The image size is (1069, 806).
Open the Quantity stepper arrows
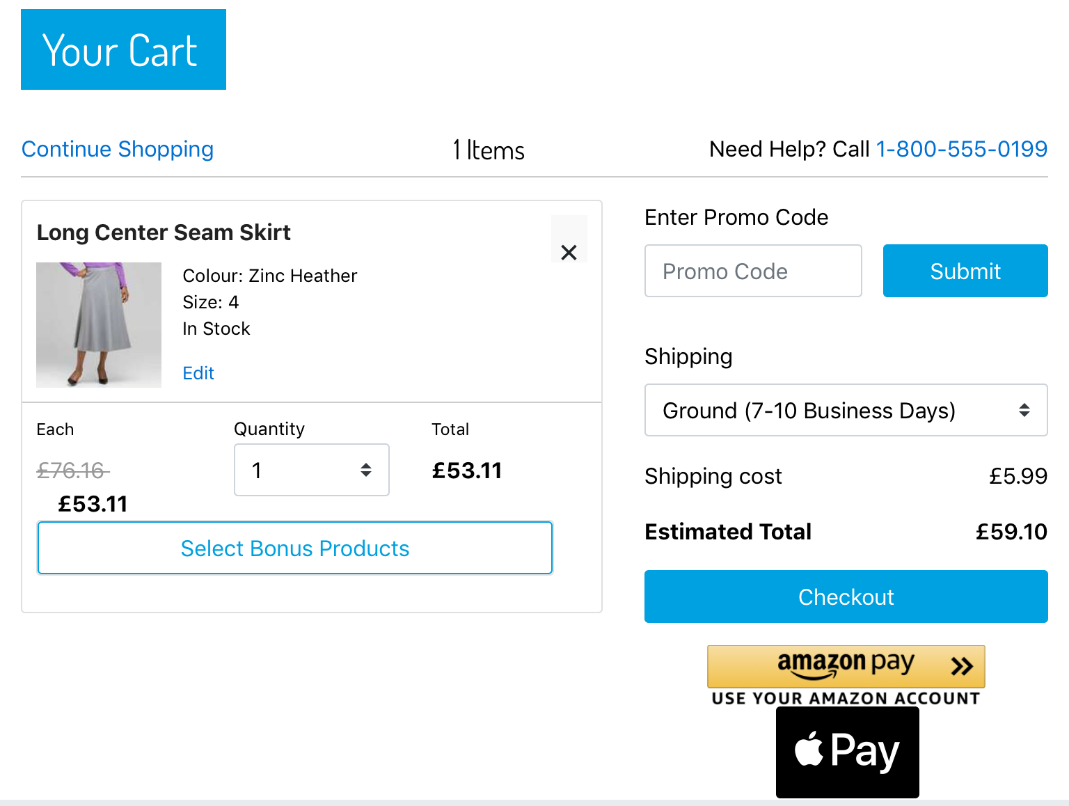pyautogui.click(x=366, y=470)
